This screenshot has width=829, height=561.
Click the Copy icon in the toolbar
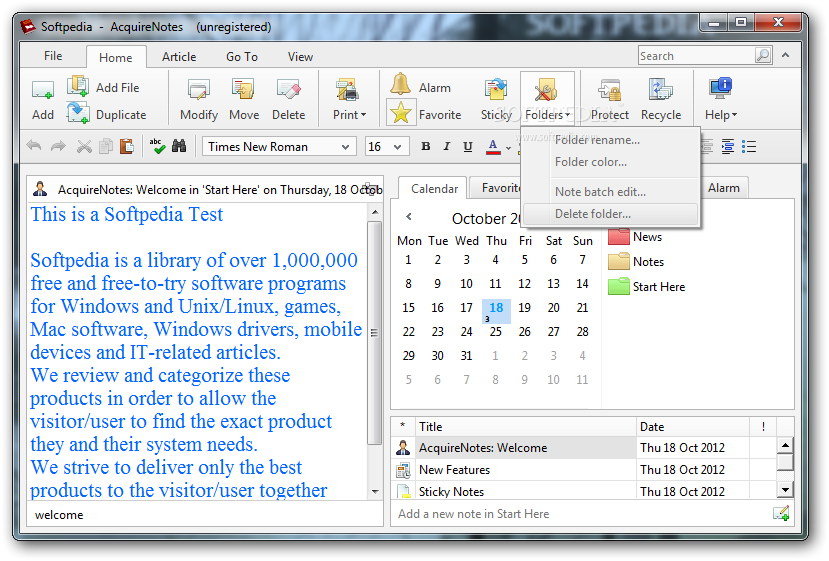(106, 146)
